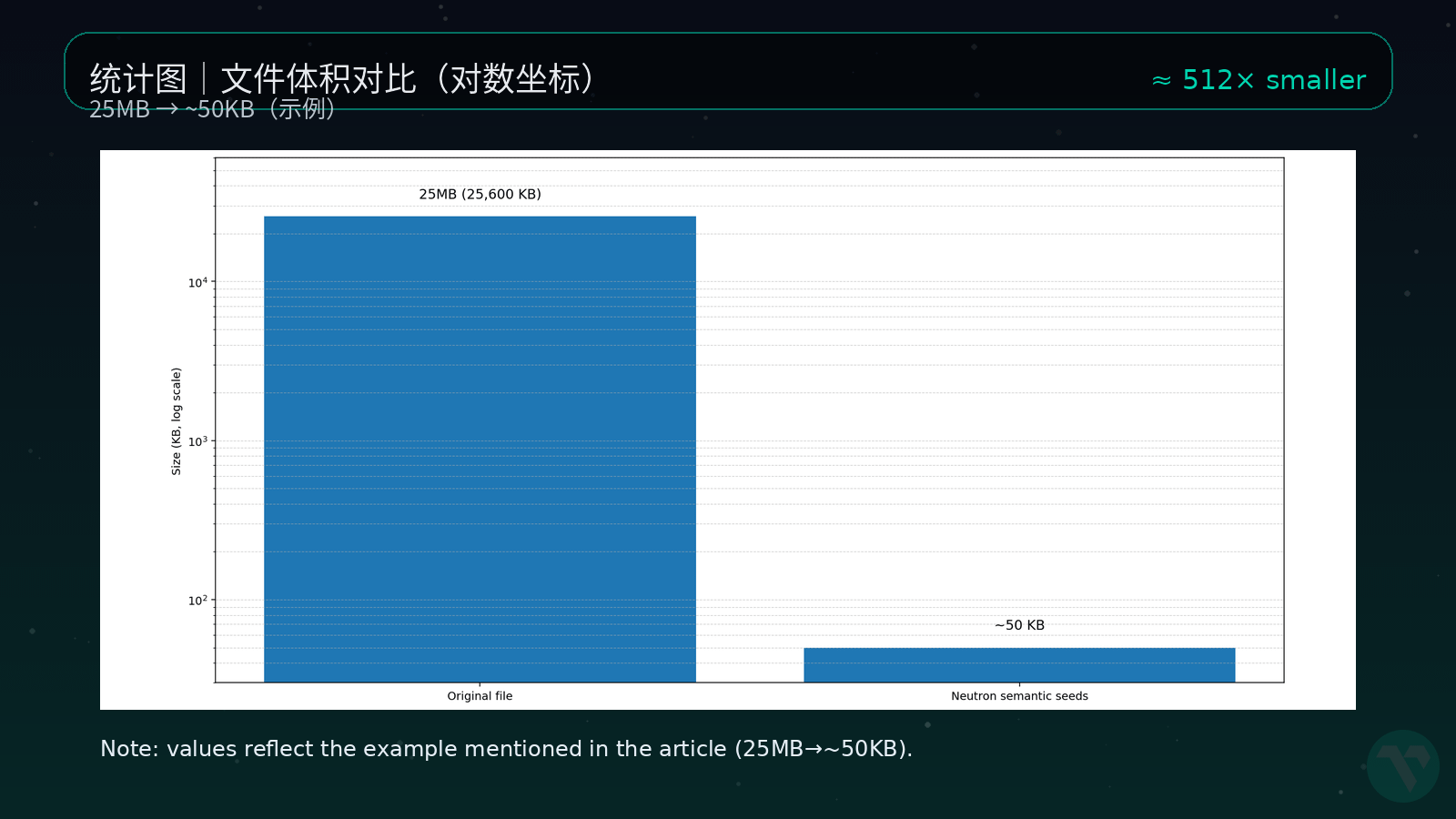Click the short Neutron semantic seeds bar
1456x819 pixels.
coord(1019,664)
